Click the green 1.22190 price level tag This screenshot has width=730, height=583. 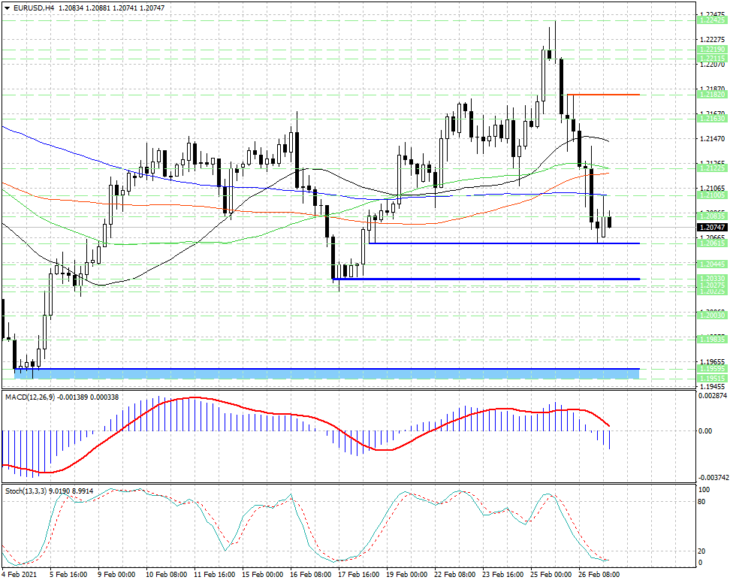(x=712, y=49)
